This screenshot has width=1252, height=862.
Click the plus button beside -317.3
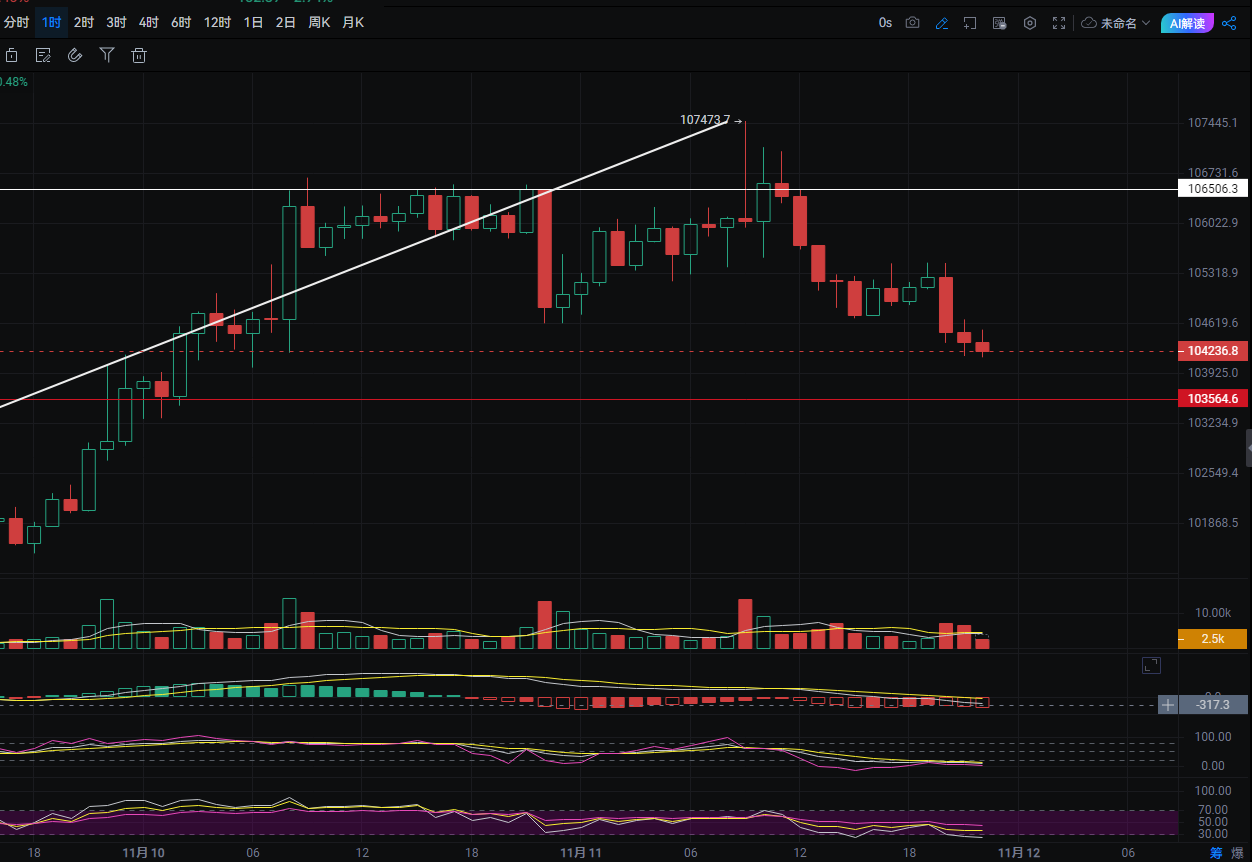1167,705
